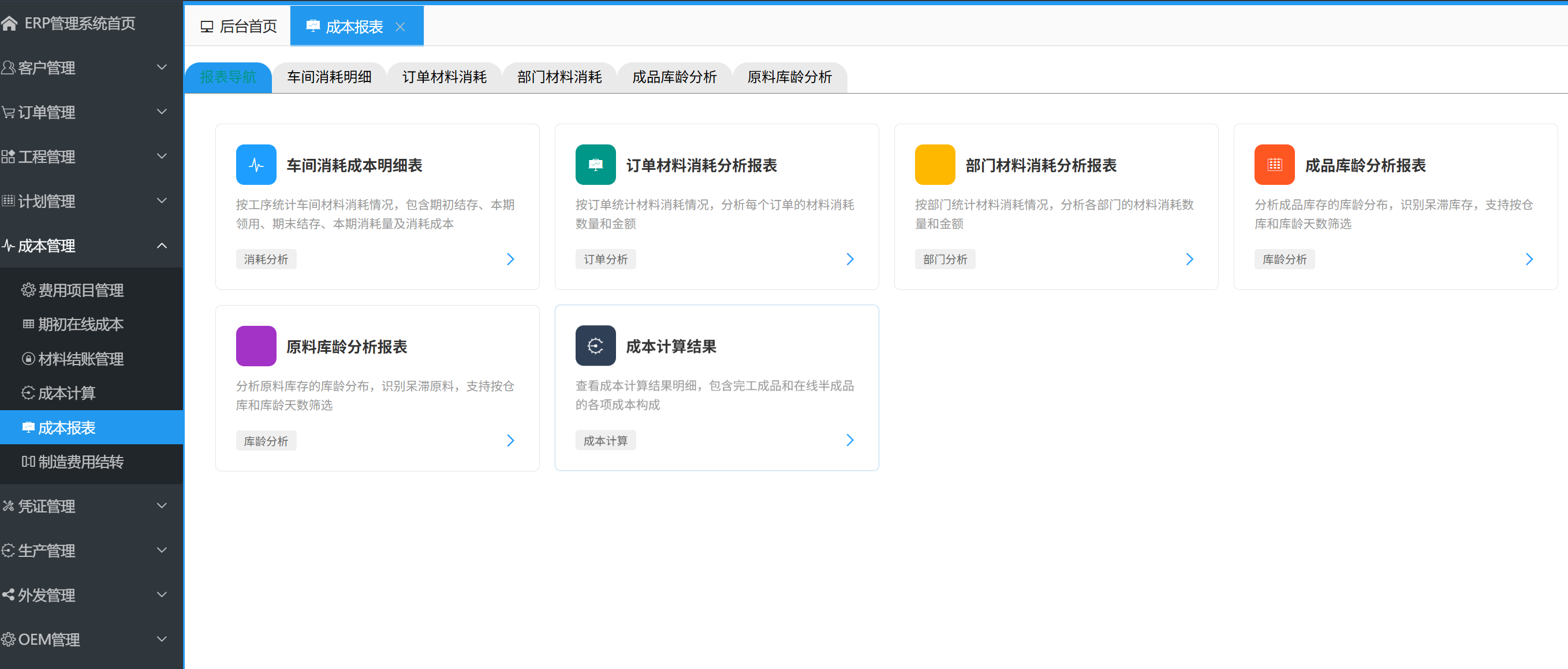Click the dark icon on 成本计算结果 card

[x=595, y=346]
